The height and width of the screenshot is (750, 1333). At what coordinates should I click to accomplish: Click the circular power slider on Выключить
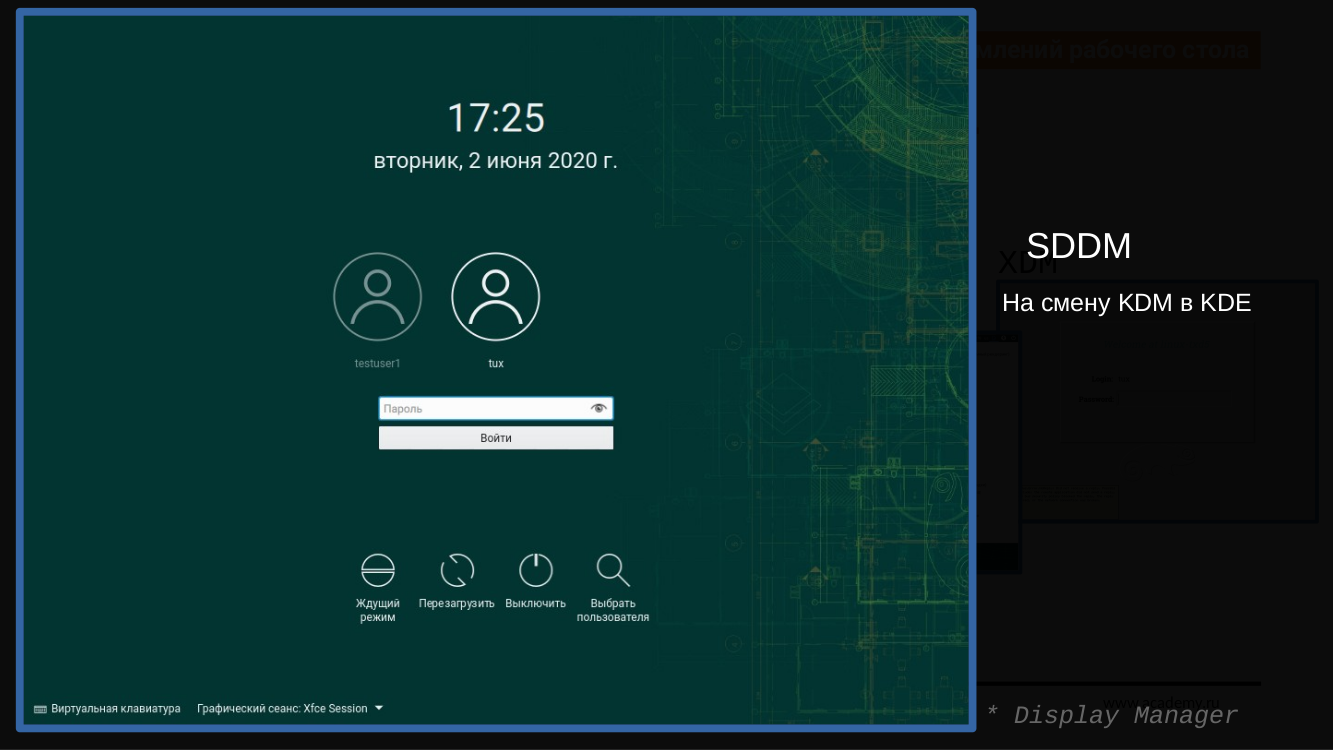(535, 569)
